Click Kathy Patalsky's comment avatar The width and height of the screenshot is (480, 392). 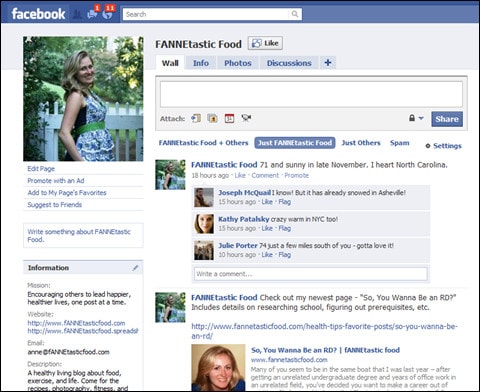[204, 224]
